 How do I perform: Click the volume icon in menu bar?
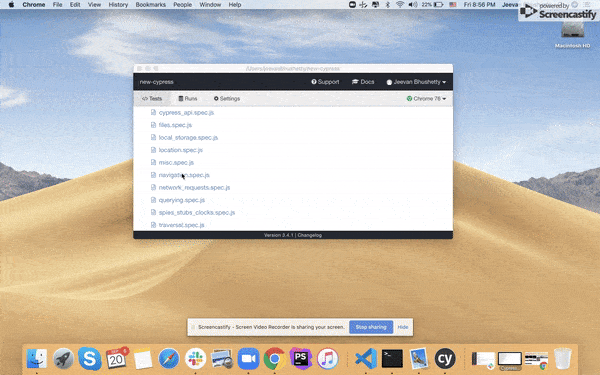(413, 5)
